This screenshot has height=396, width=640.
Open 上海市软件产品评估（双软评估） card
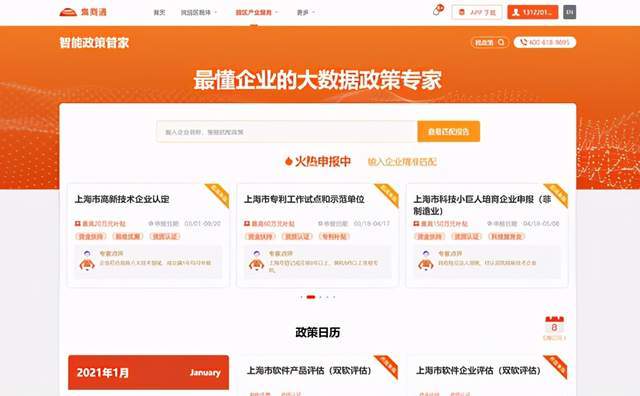coord(309,371)
